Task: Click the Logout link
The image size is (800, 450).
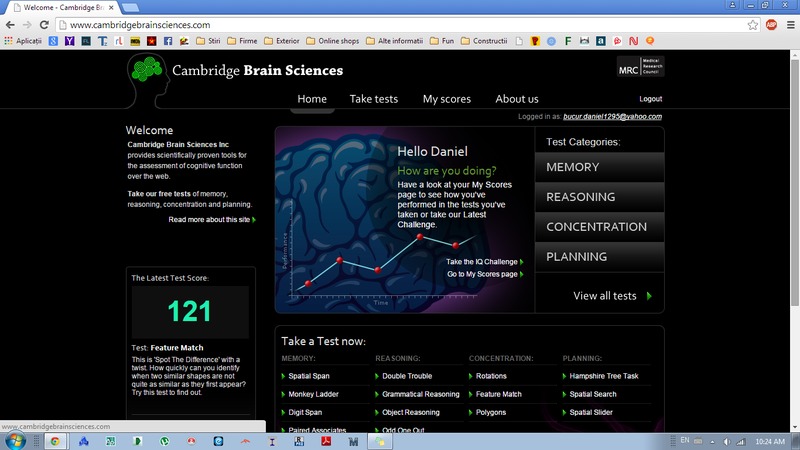Action: [x=651, y=99]
